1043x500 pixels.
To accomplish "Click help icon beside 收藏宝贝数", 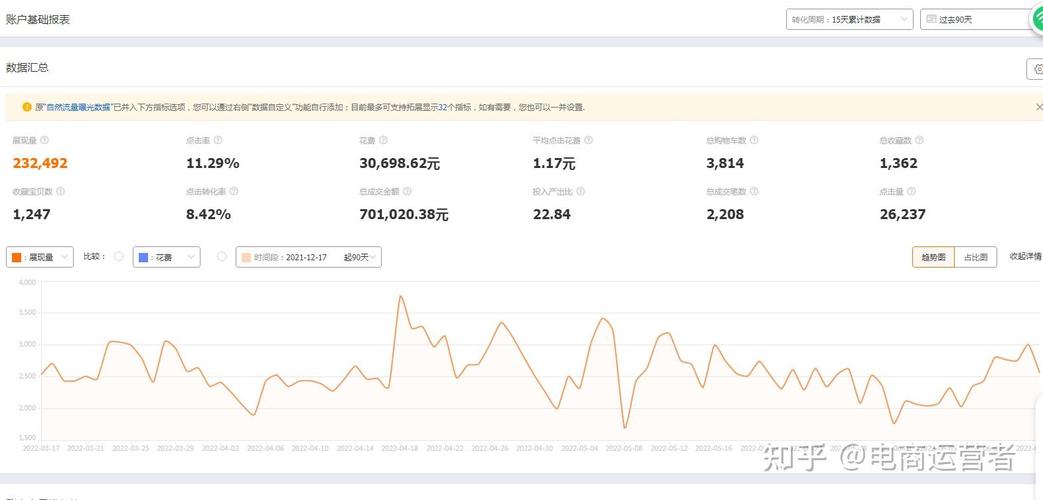I will pyautogui.click(x=61, y=191).
